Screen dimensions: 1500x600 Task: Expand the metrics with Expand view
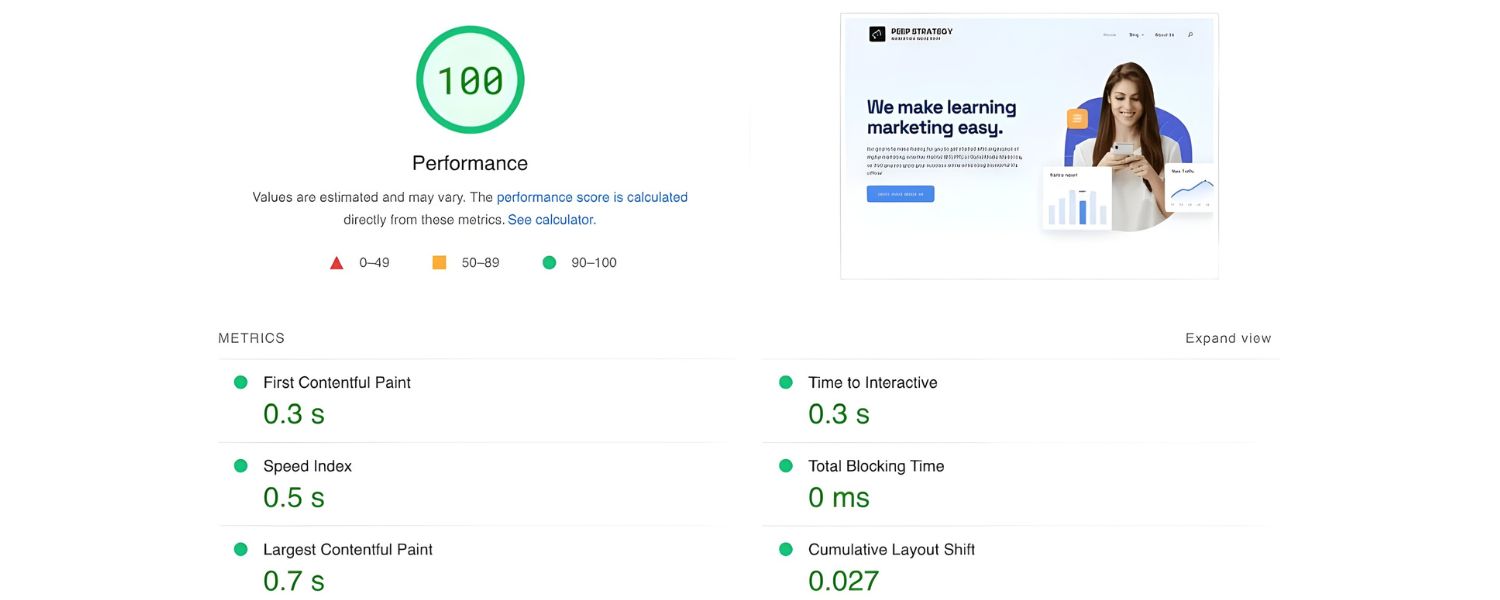[x=1228, y=338]
